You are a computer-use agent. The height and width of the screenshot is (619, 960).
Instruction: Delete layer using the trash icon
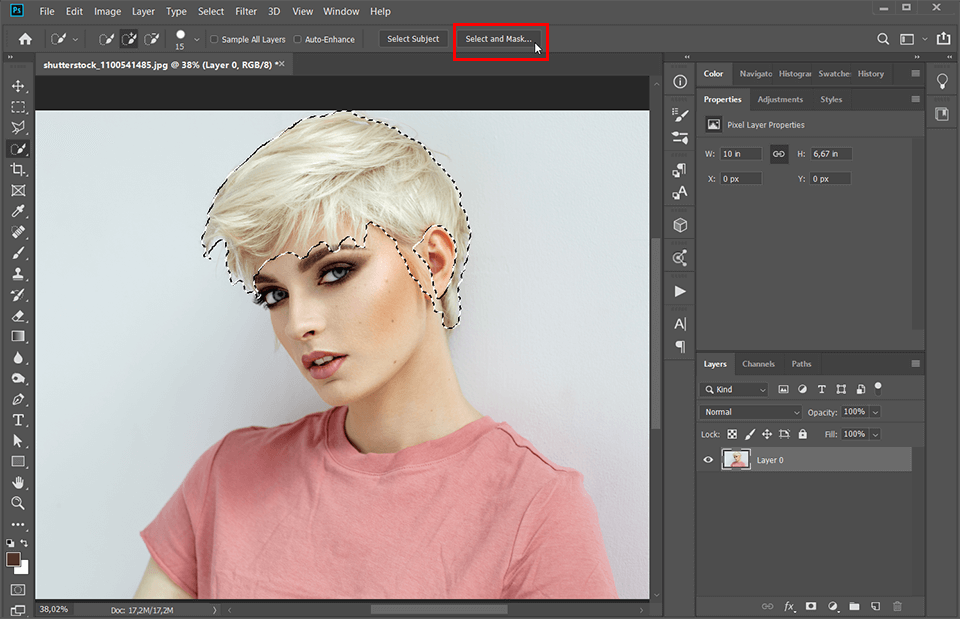[x=897, y=606]
